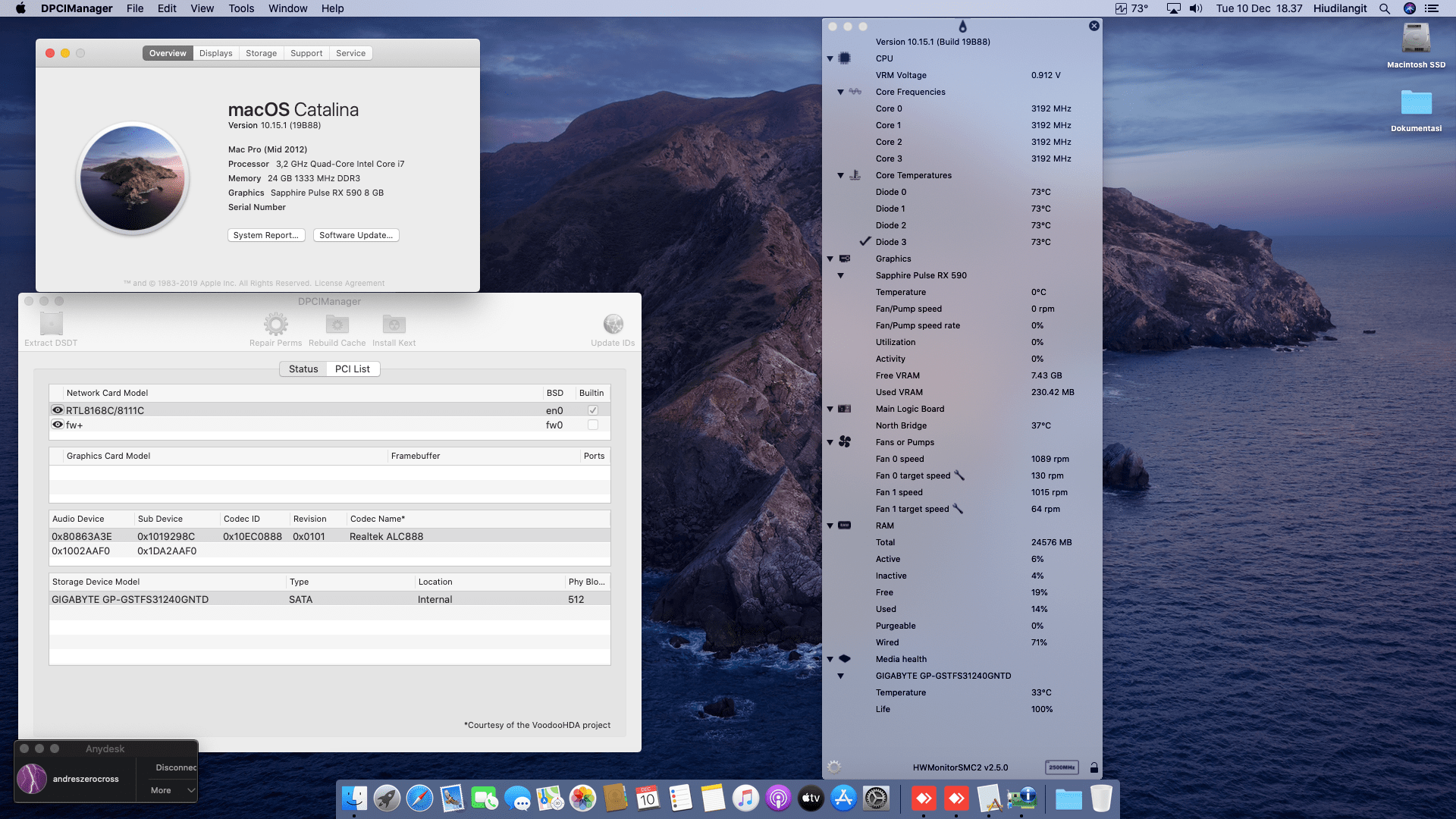Screen dimensions: 1456x819
Task: Click the Repair Perms gear icon
Action: coord(275,325)
